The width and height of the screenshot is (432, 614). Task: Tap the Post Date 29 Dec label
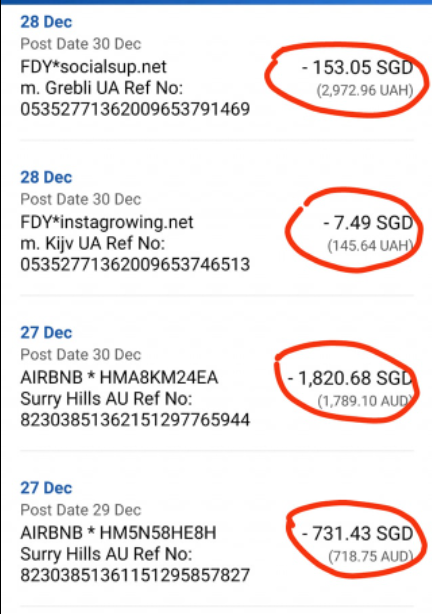[81, 510]
